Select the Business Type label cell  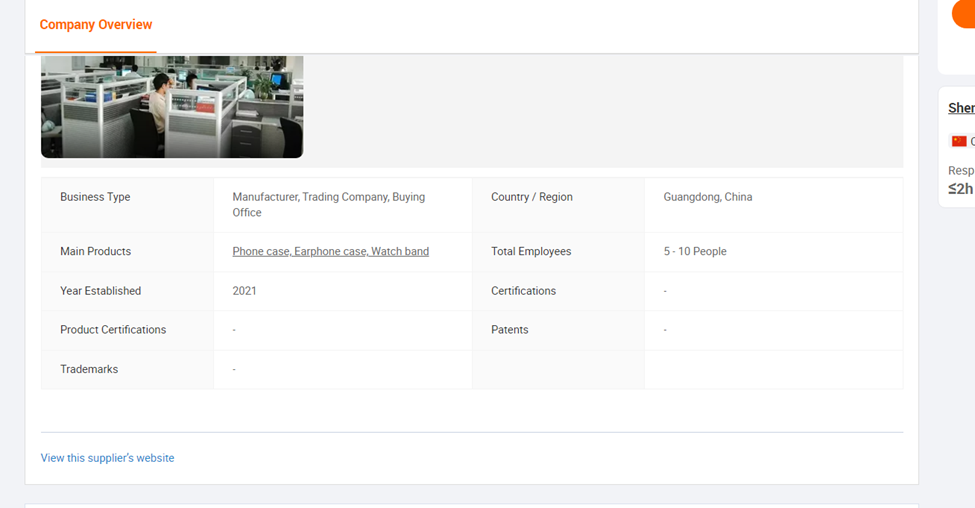(127, 205)
